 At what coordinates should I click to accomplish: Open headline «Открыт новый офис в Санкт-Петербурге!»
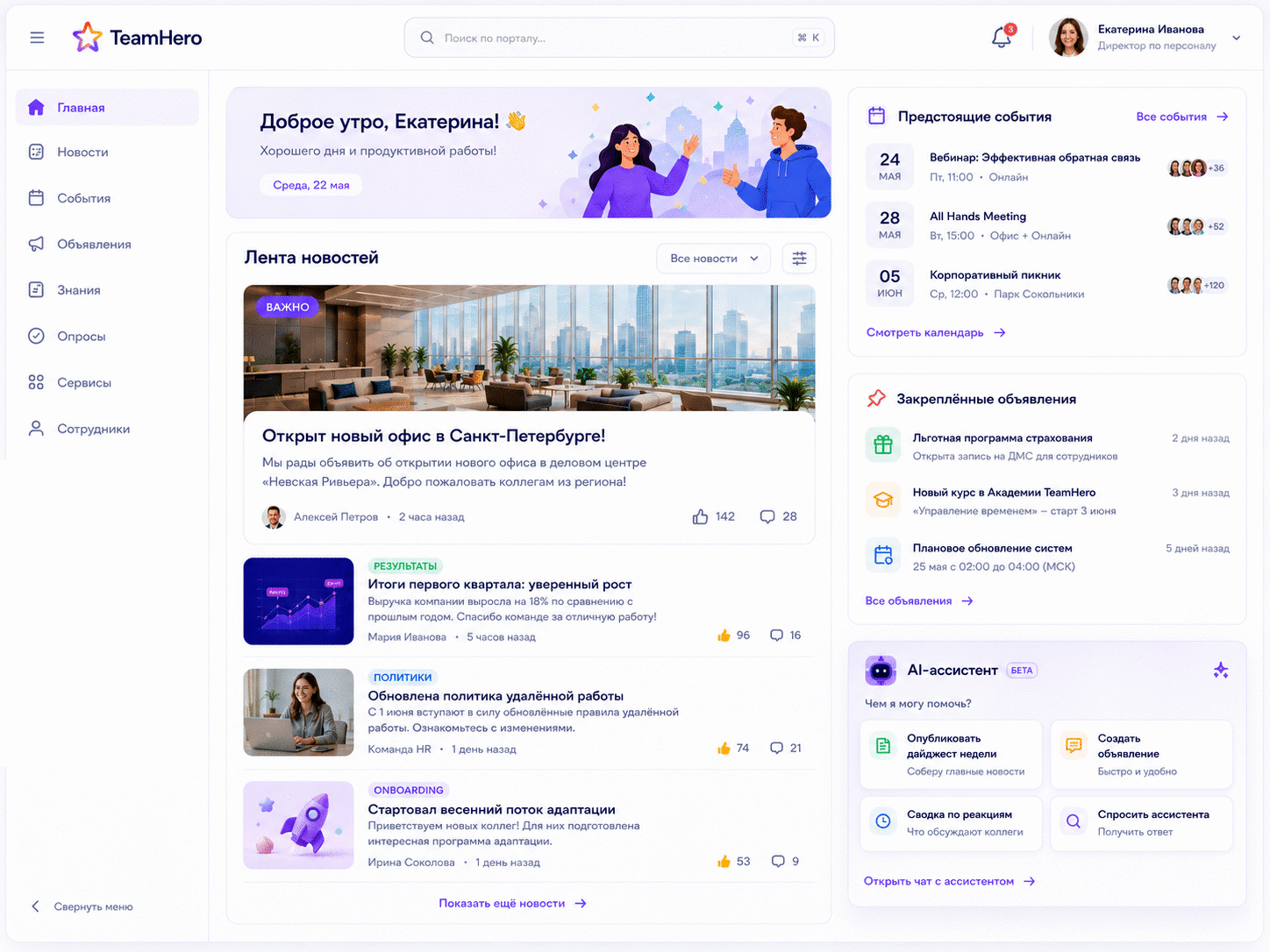click(433, 436)
